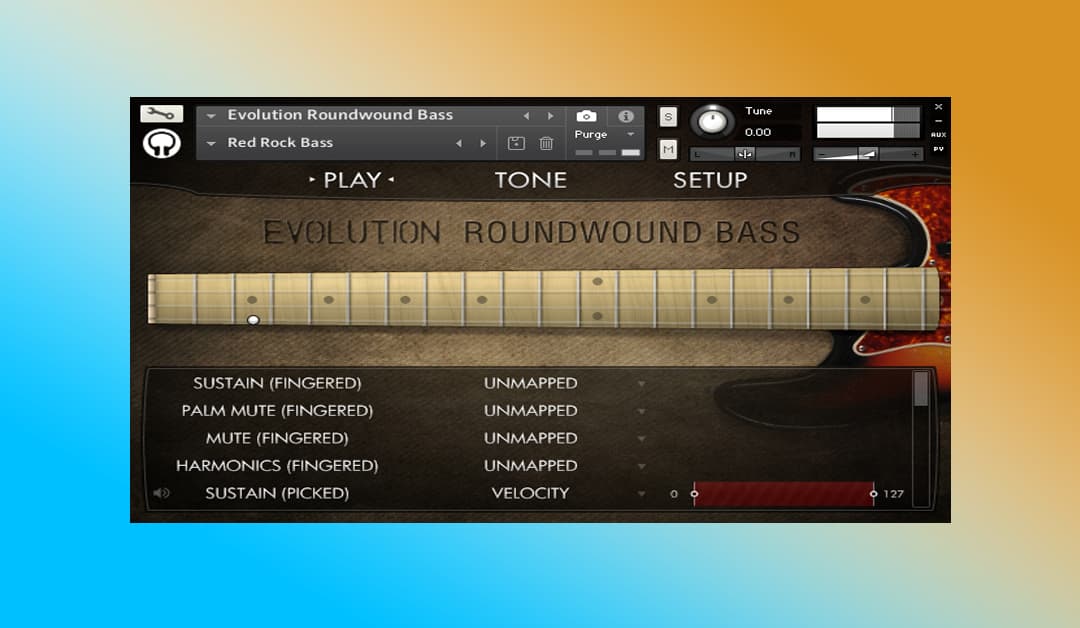This screenshot has width=1080, height=628.
Task: Switch to the TONE tab
Action: click(530, 180)
